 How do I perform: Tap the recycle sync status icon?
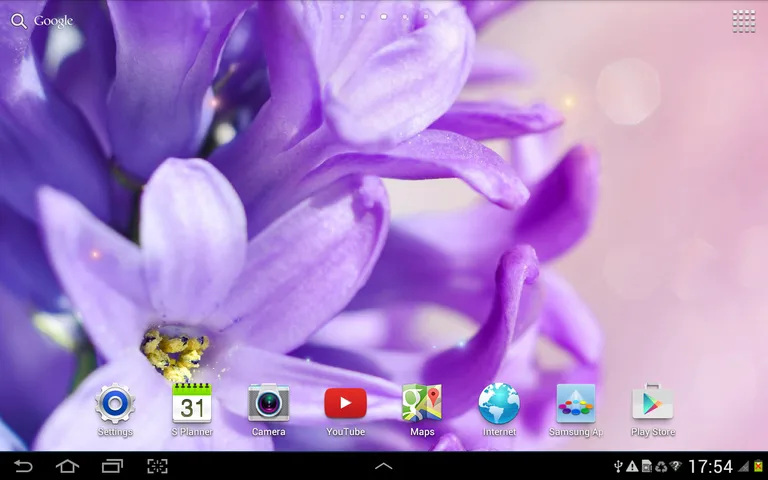pyautogui.click(x=661, y=466)
